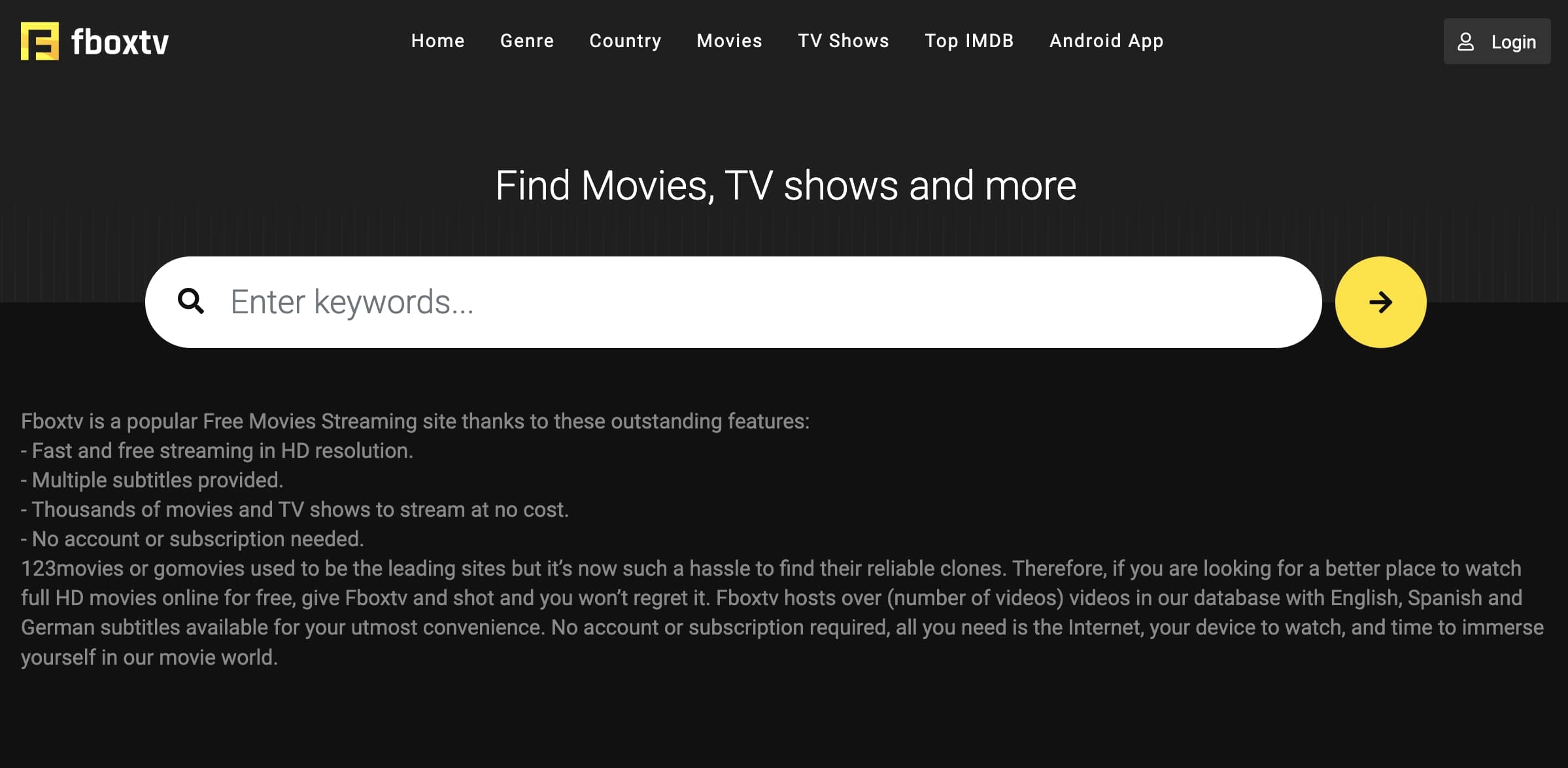Select Home in the navigation bar
This screenshot has height=768, width=1568.
tap(438, 41)
